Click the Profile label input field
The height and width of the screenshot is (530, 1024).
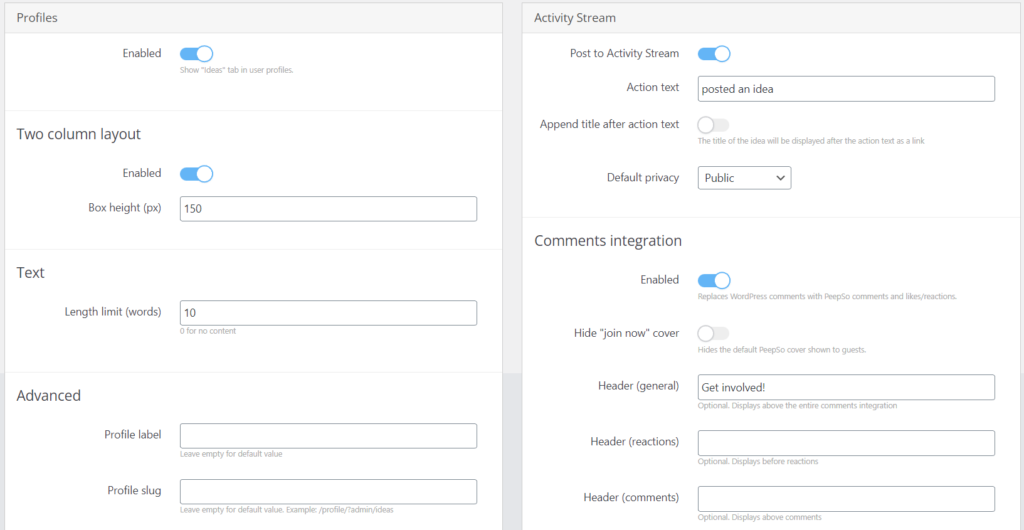coord(328,436)
